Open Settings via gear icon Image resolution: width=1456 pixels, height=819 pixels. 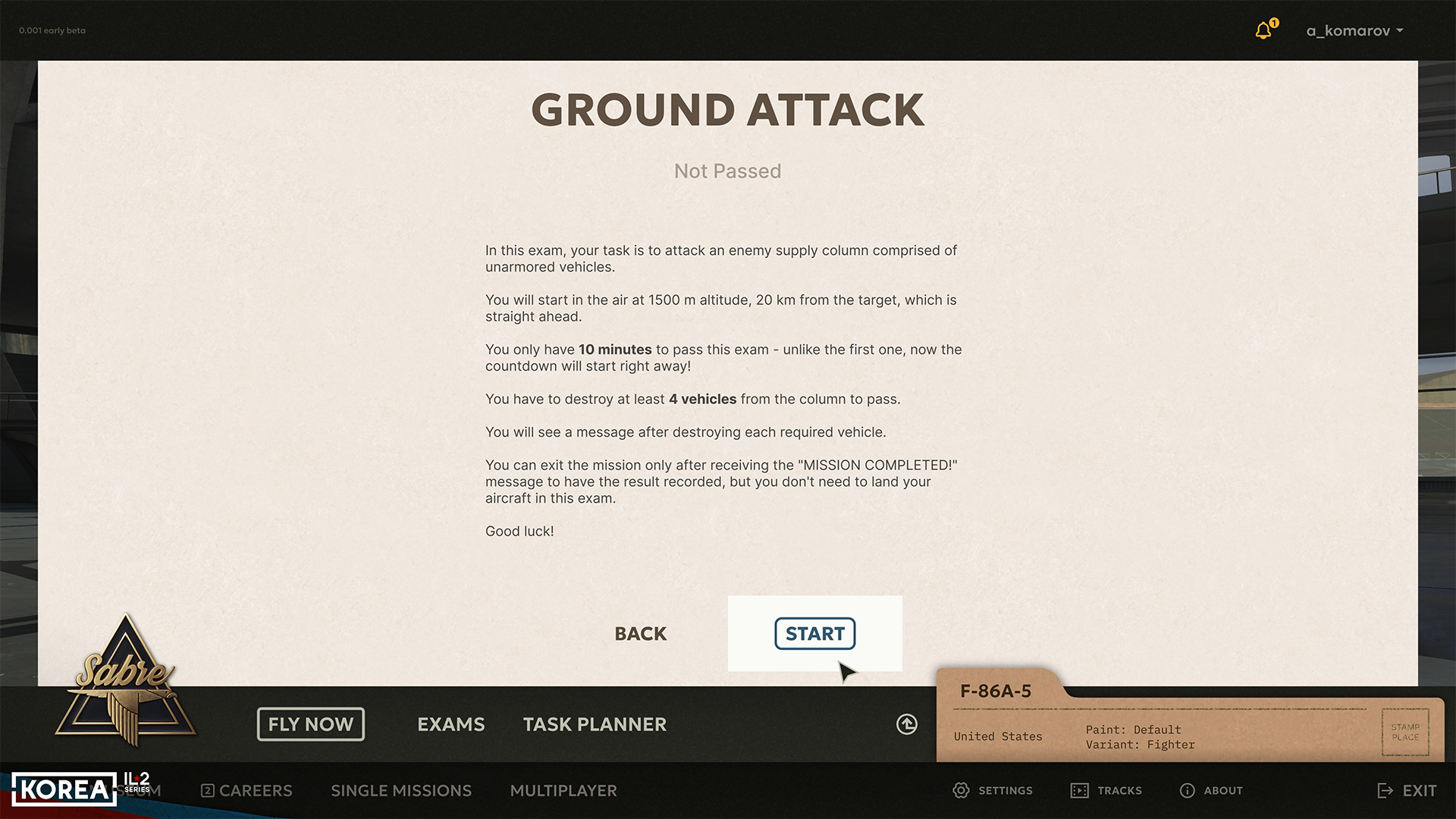click(961, 790)
